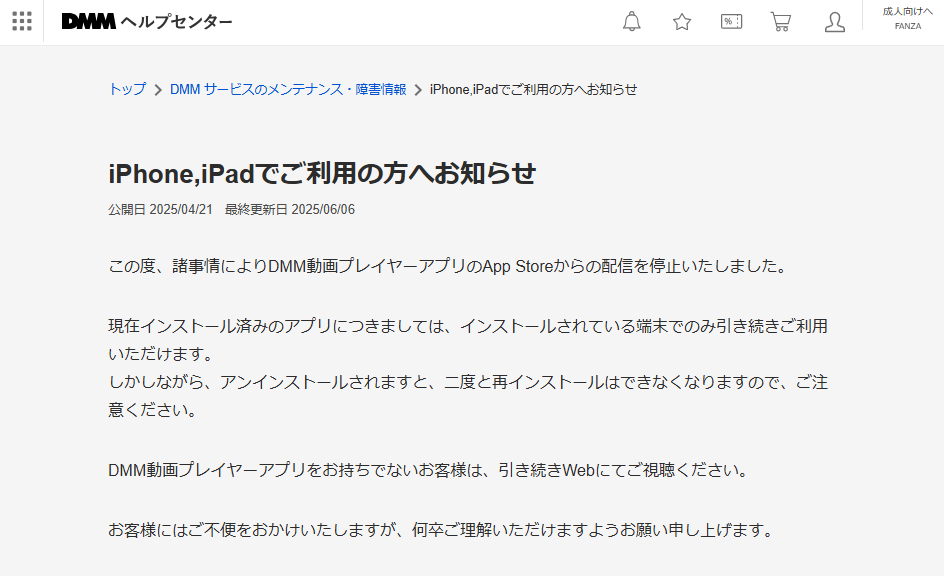Select the current page breadcrumb entry
This screenshot has width=944, height=576.
click(x=534, y=89)
